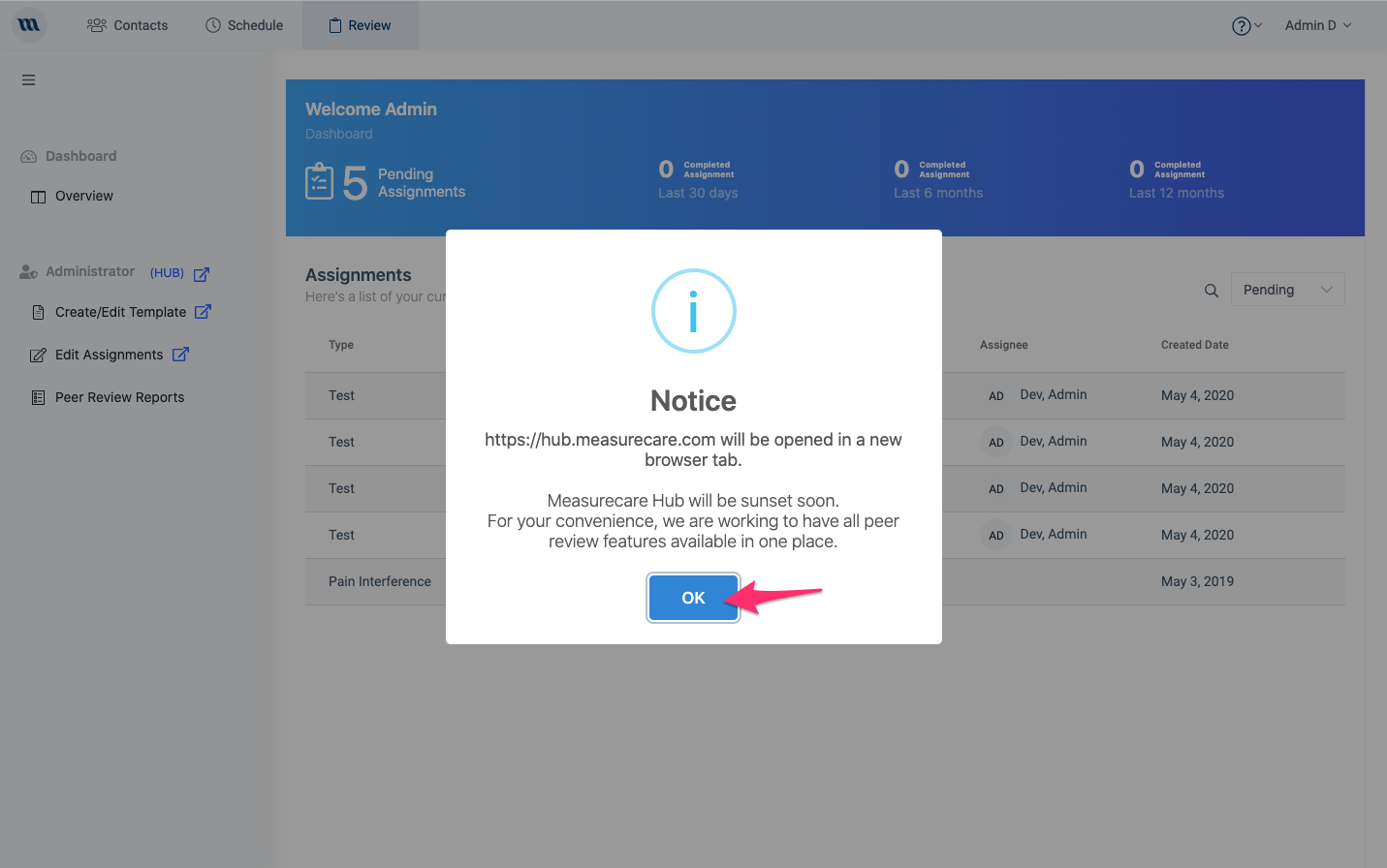Screen dimensions: 1387x868
Task: Click the Administrator user icon
Action: click(x=29, y=272)
